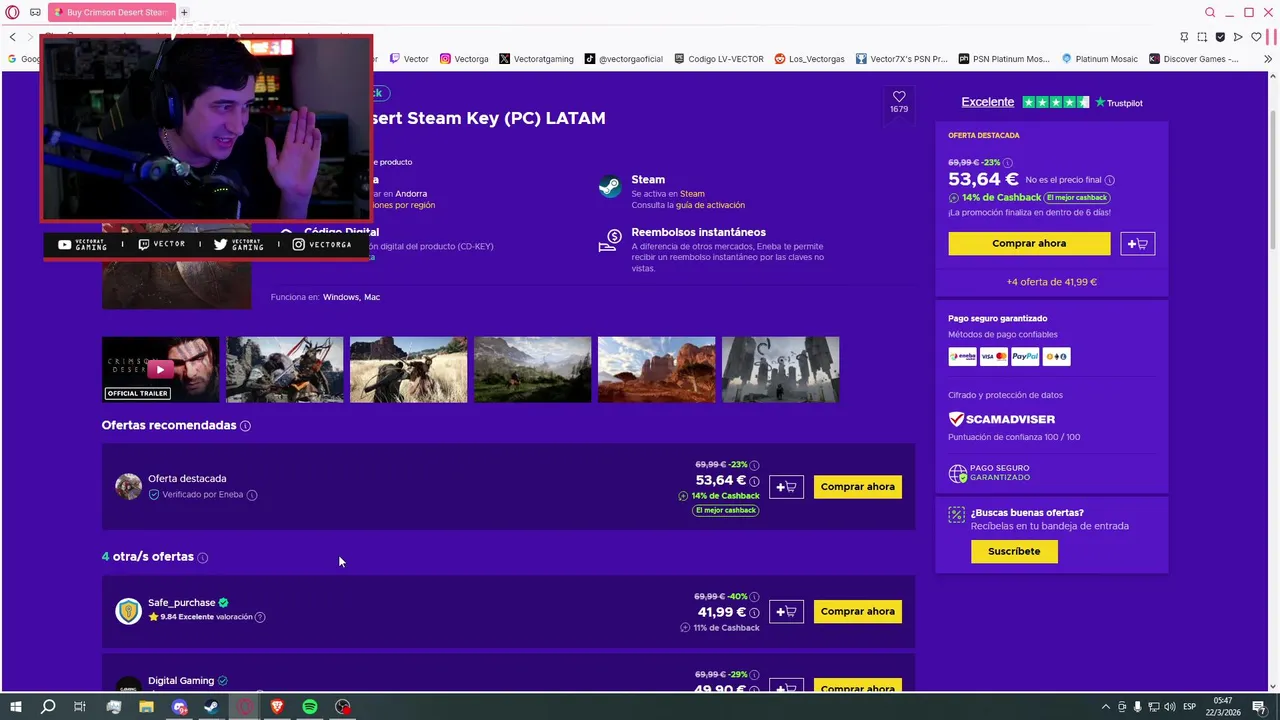Screen dimensions: 1280x720
Task: Open Opera tab search magnifier icon
Action: click(x=1210, y=12)
